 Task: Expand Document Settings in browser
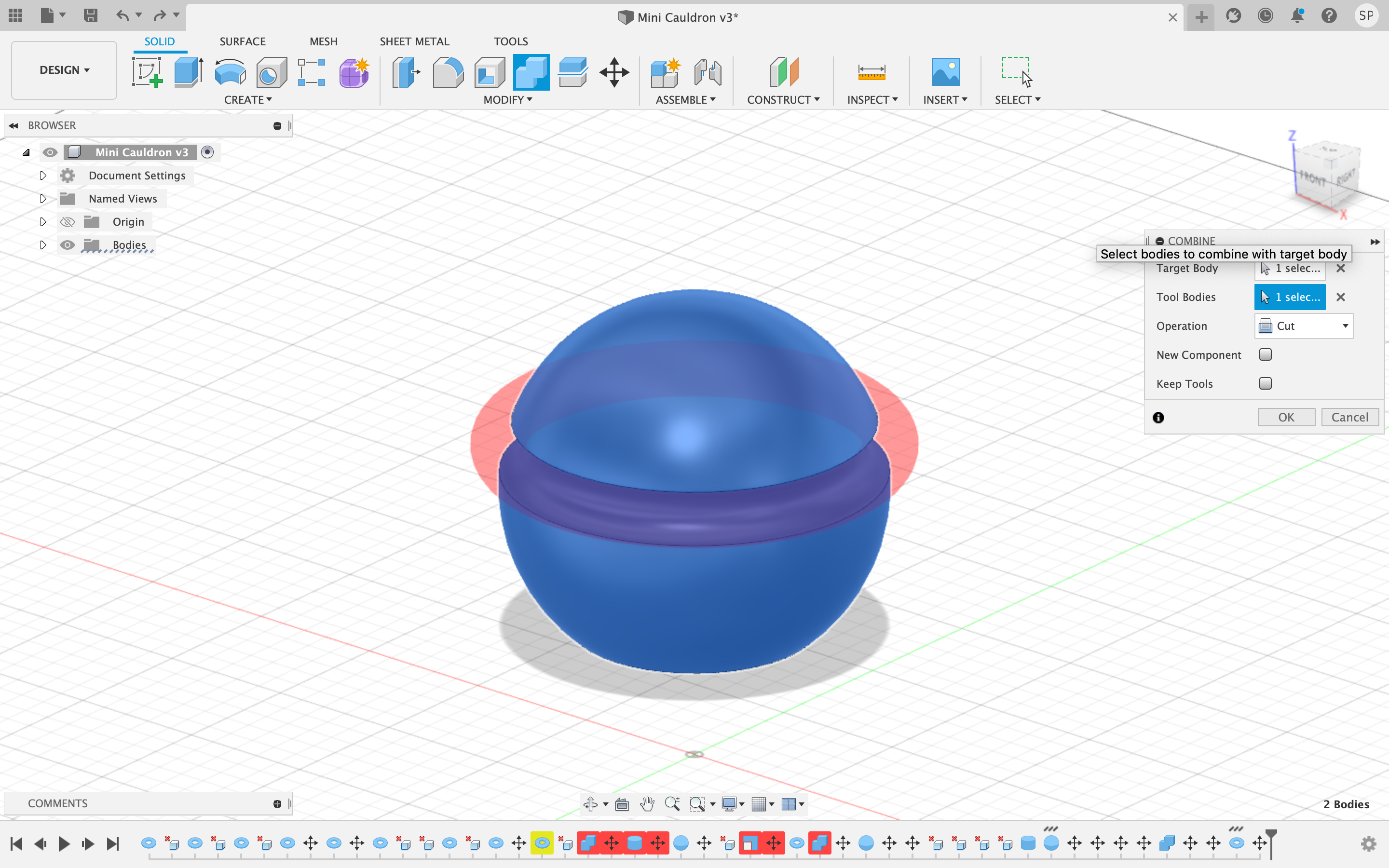tap(43, 176)
